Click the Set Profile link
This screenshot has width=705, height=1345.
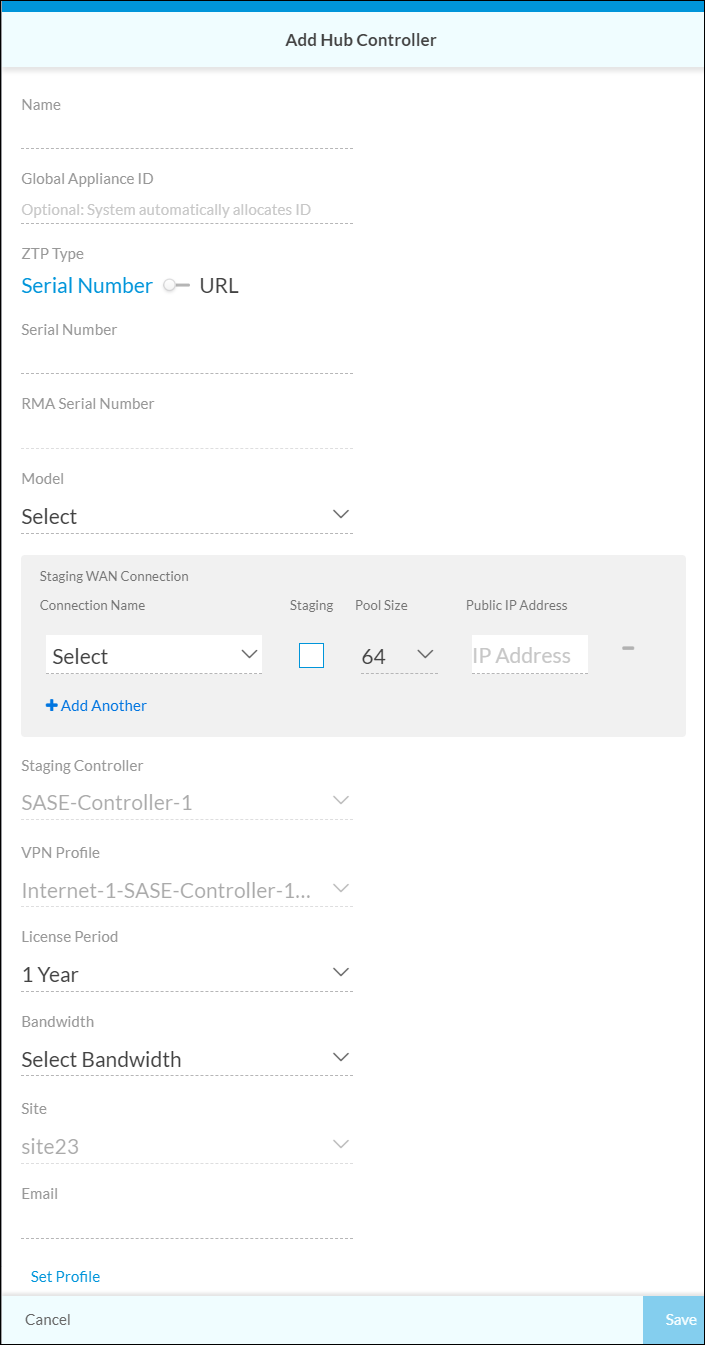click(x=65, y=1276)
